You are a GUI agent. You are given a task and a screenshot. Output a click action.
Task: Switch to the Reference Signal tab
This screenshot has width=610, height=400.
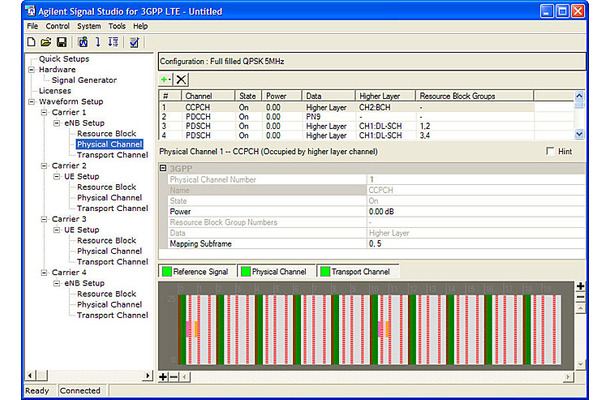pyautogui.click(x=197, y=272)
